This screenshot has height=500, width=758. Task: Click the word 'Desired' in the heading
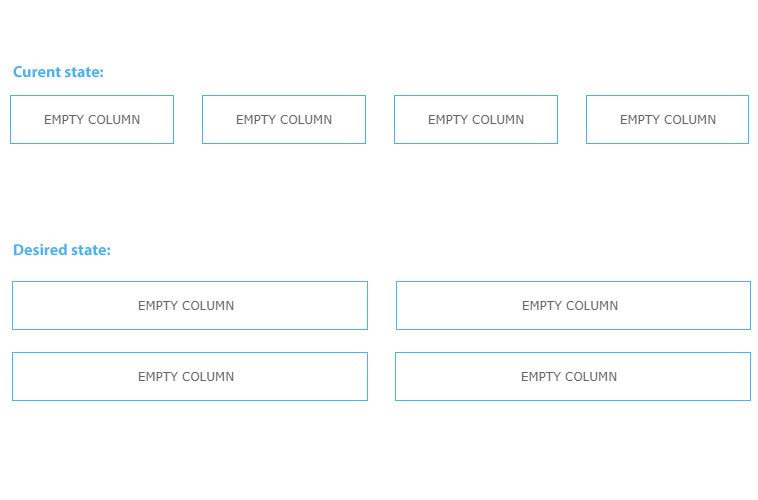coord(40,250)
